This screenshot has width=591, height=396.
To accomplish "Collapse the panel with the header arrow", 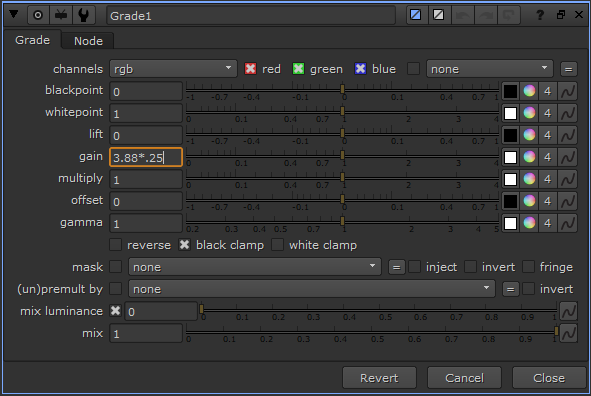I will (14, 15).
